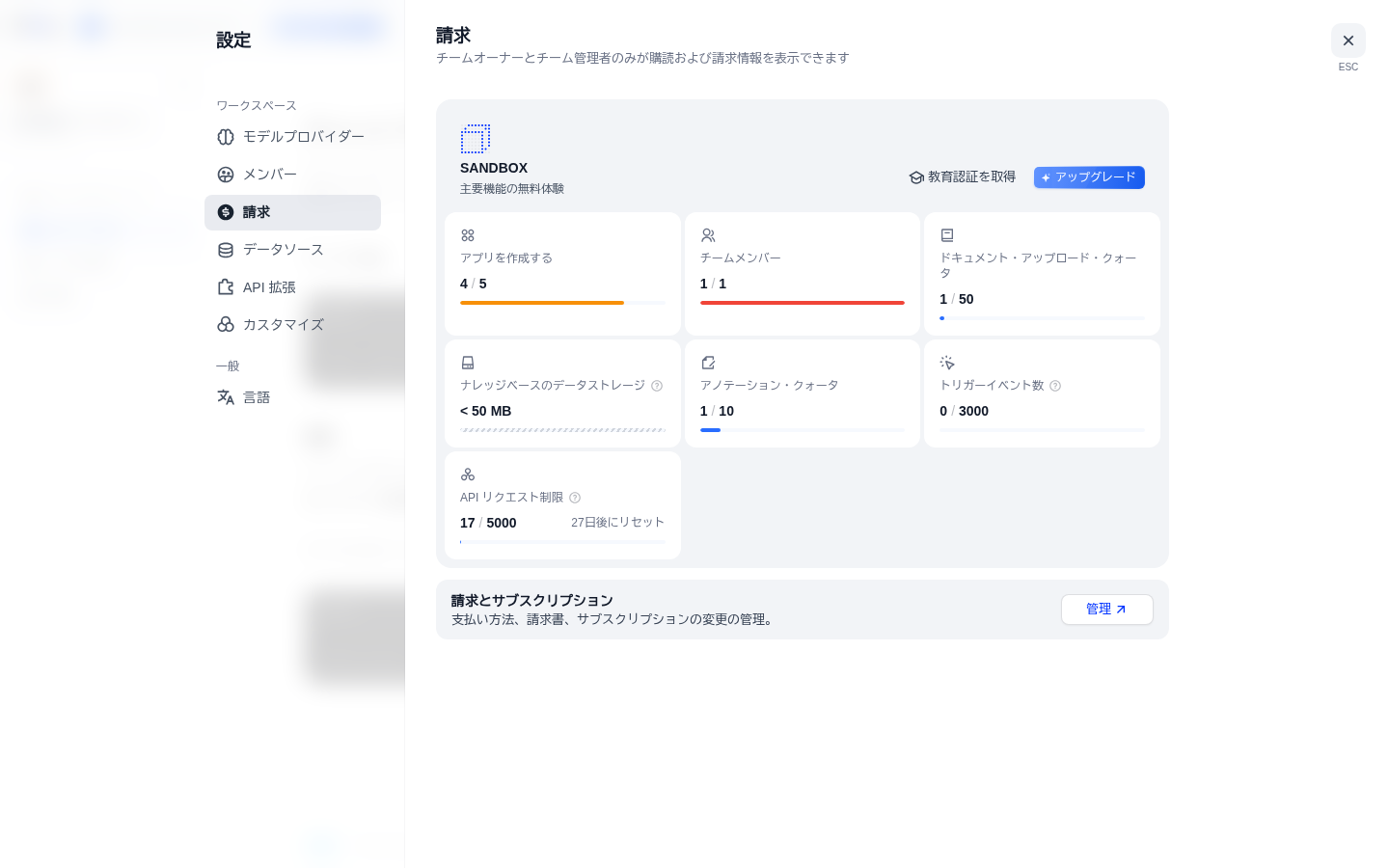Click the trigger events cursor icon
Screen dimensions: 1389x868
(947, 363)
